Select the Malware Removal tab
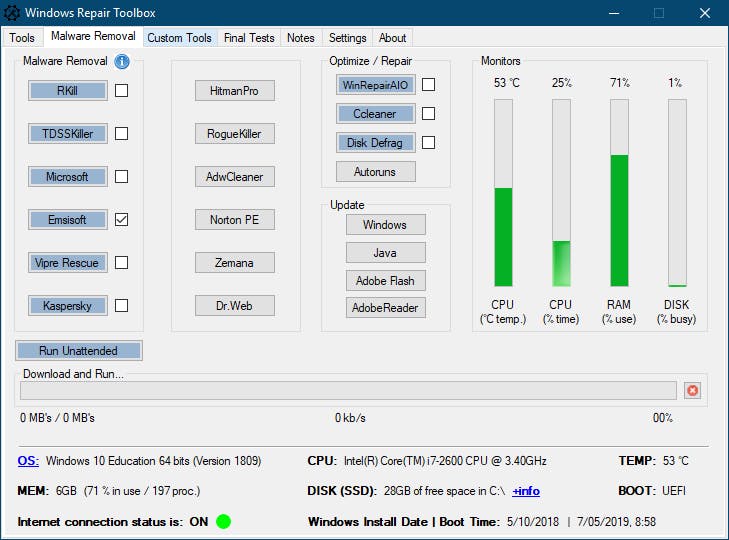 pos(93,36)
